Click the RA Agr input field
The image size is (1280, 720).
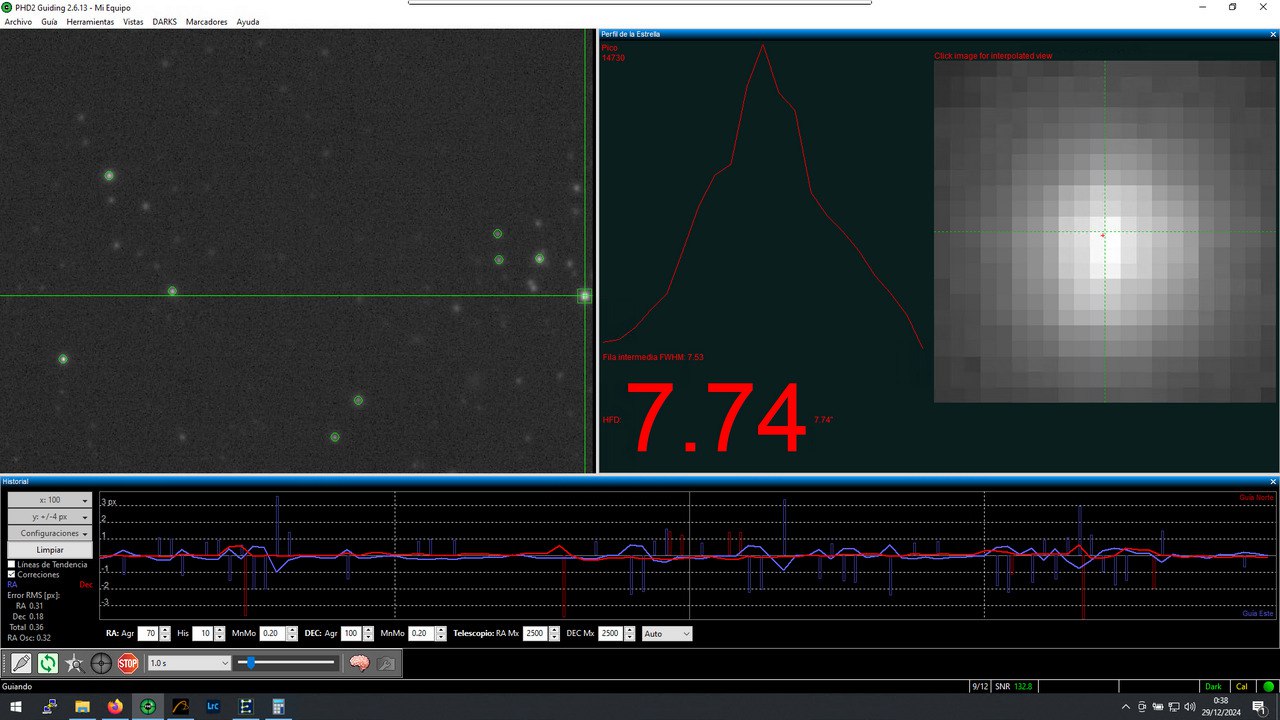tap(148, 634)
